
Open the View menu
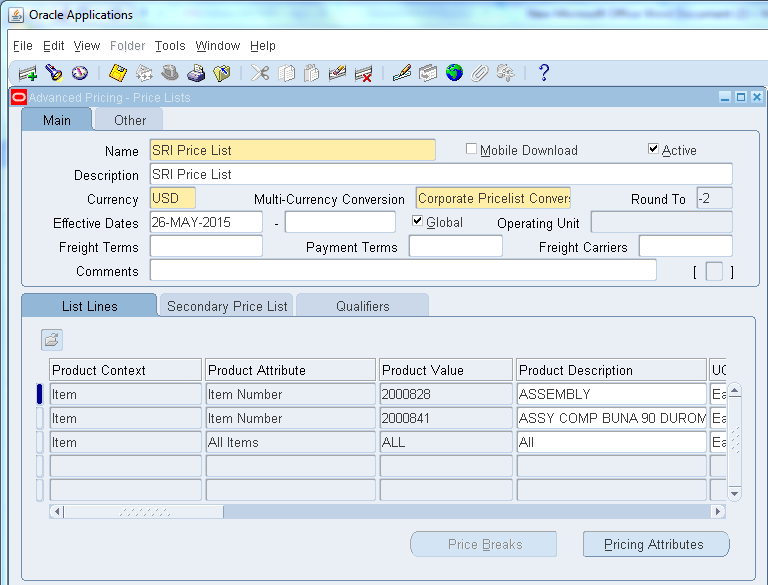tap(87, 46)
